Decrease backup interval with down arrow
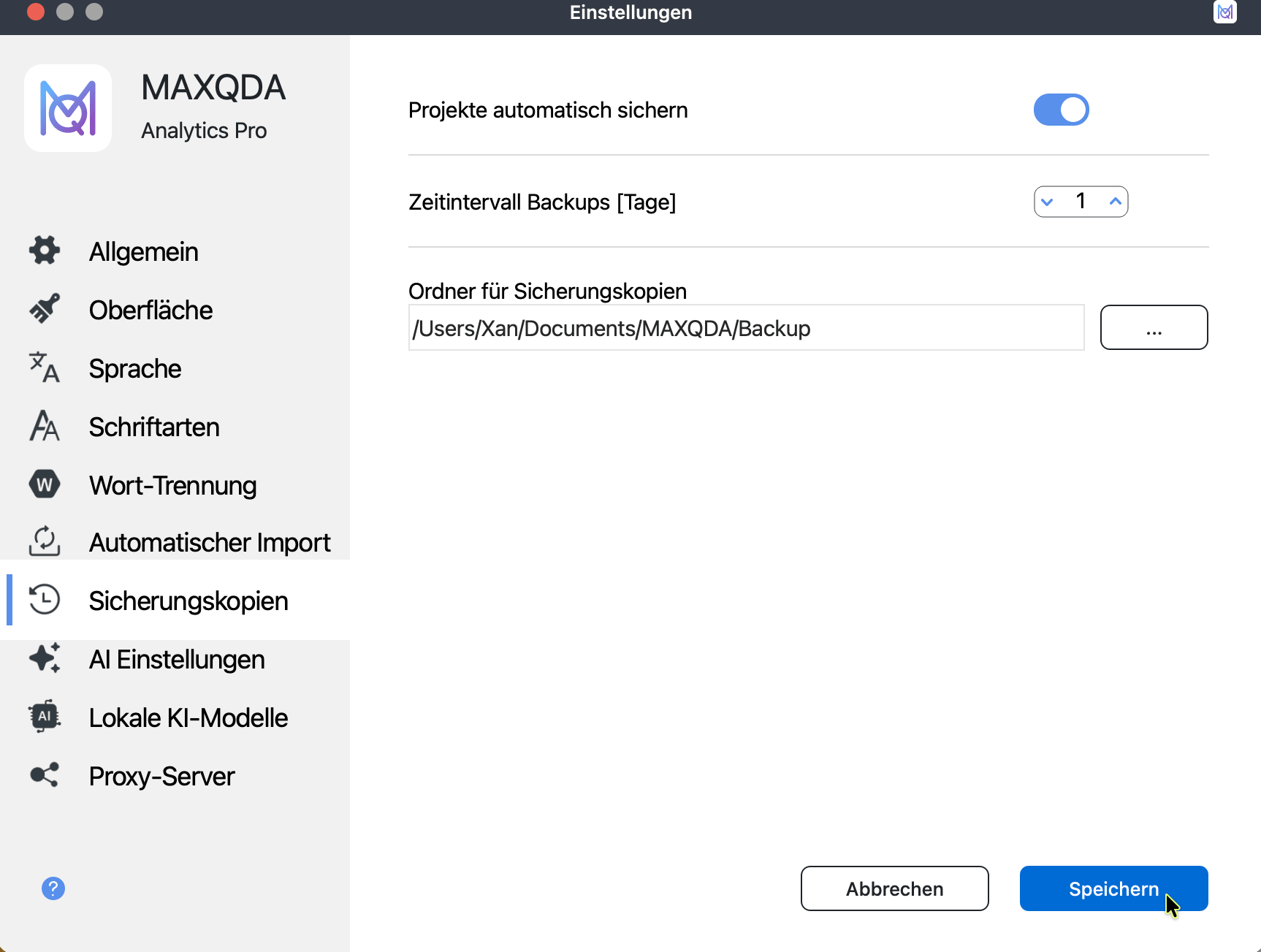Screen dimensions: 1261x952 (x=1048, y=202)
